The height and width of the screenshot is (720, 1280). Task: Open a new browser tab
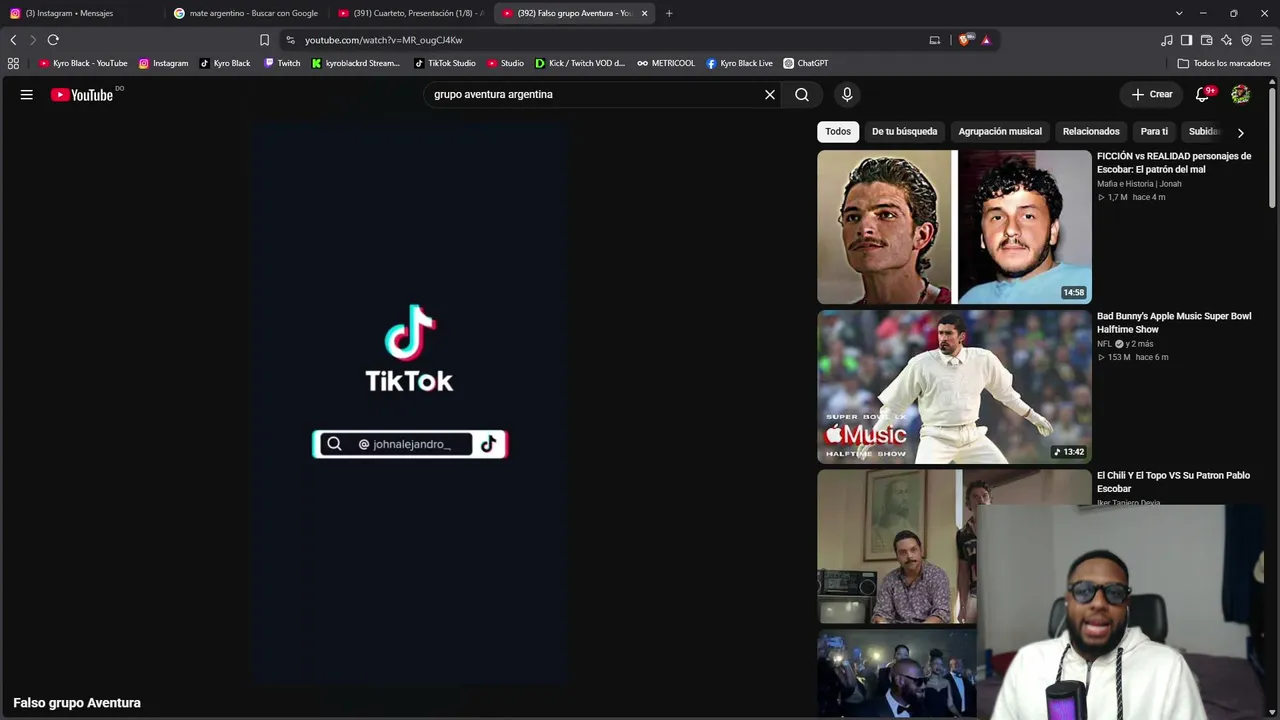click(669, 13)
